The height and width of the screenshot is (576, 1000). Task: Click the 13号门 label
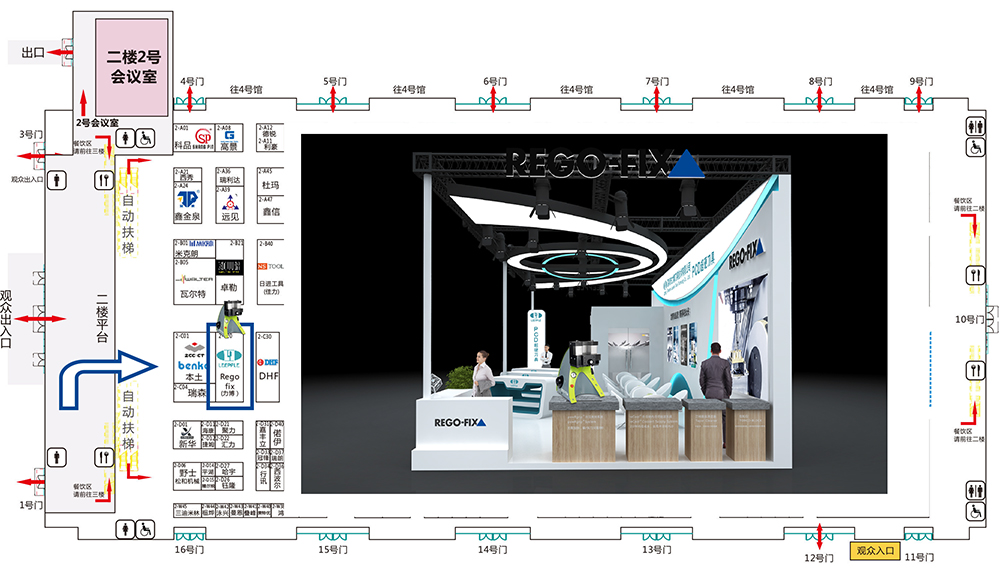[x=657, y=549]
